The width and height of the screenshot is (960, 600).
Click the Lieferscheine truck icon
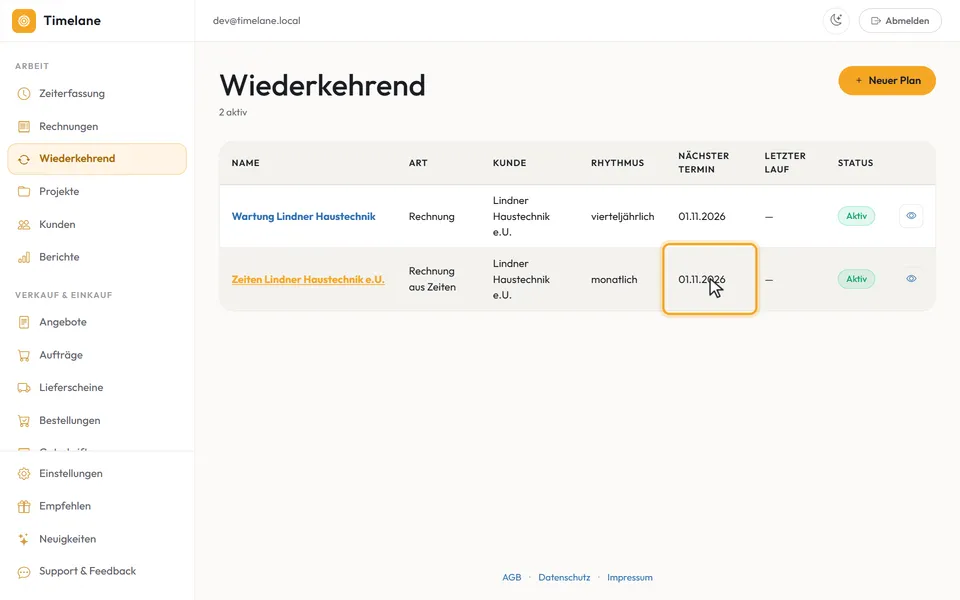(x=24, y=388)
